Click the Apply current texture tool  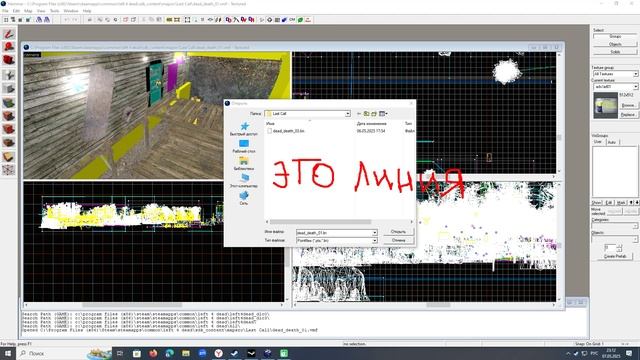coord(9,116)
